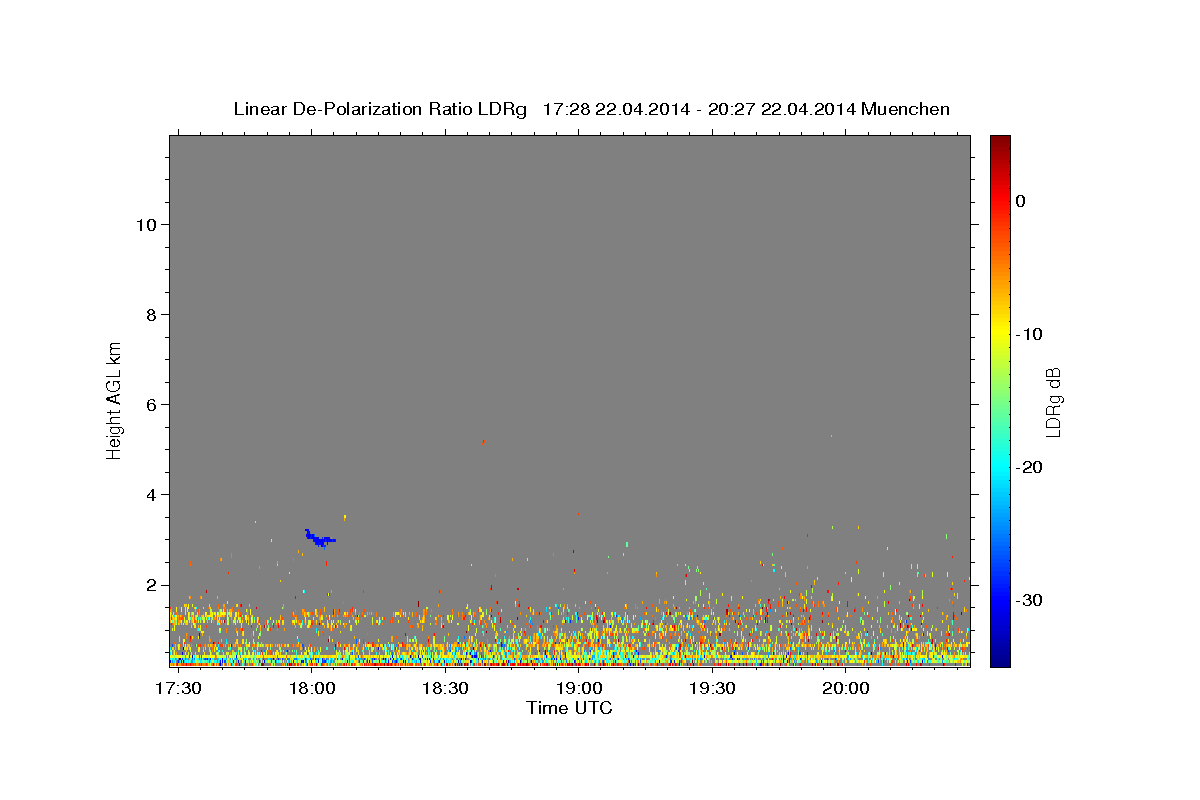Click the 18:00 time tick label
The width and height of the screenshot is (1200, 800).
coord(312,689)
